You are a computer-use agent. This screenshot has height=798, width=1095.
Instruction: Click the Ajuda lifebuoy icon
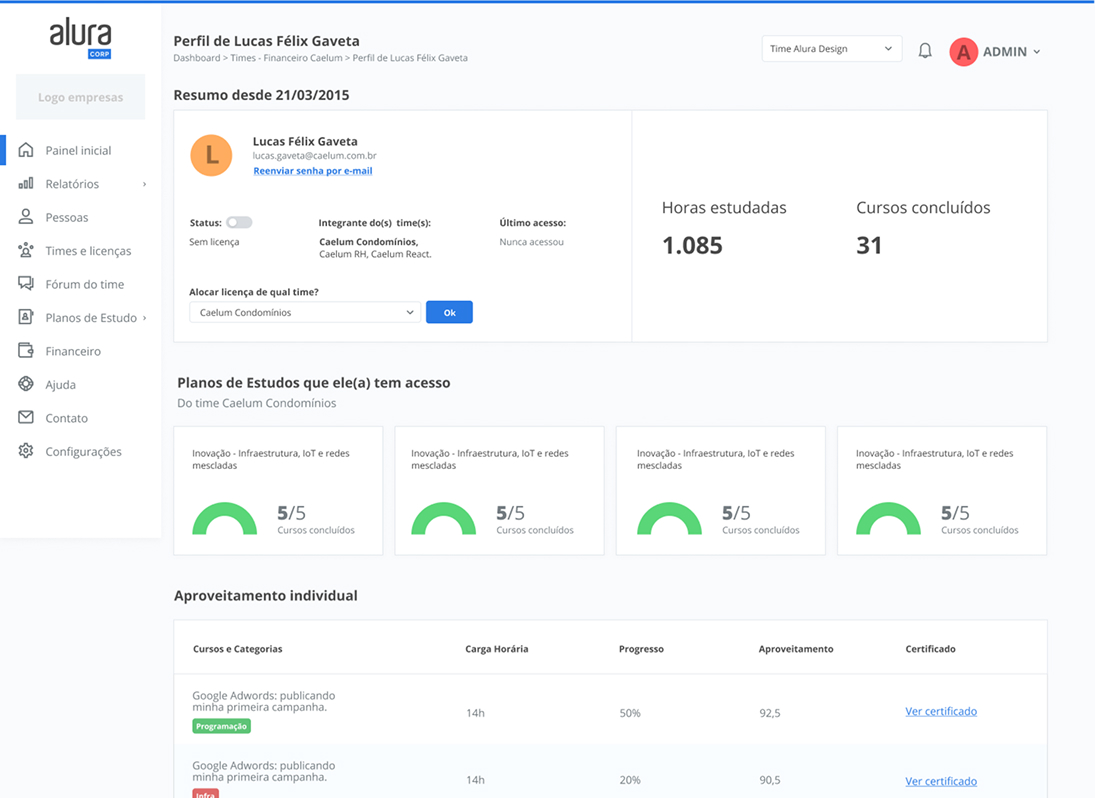click(26, 384)
